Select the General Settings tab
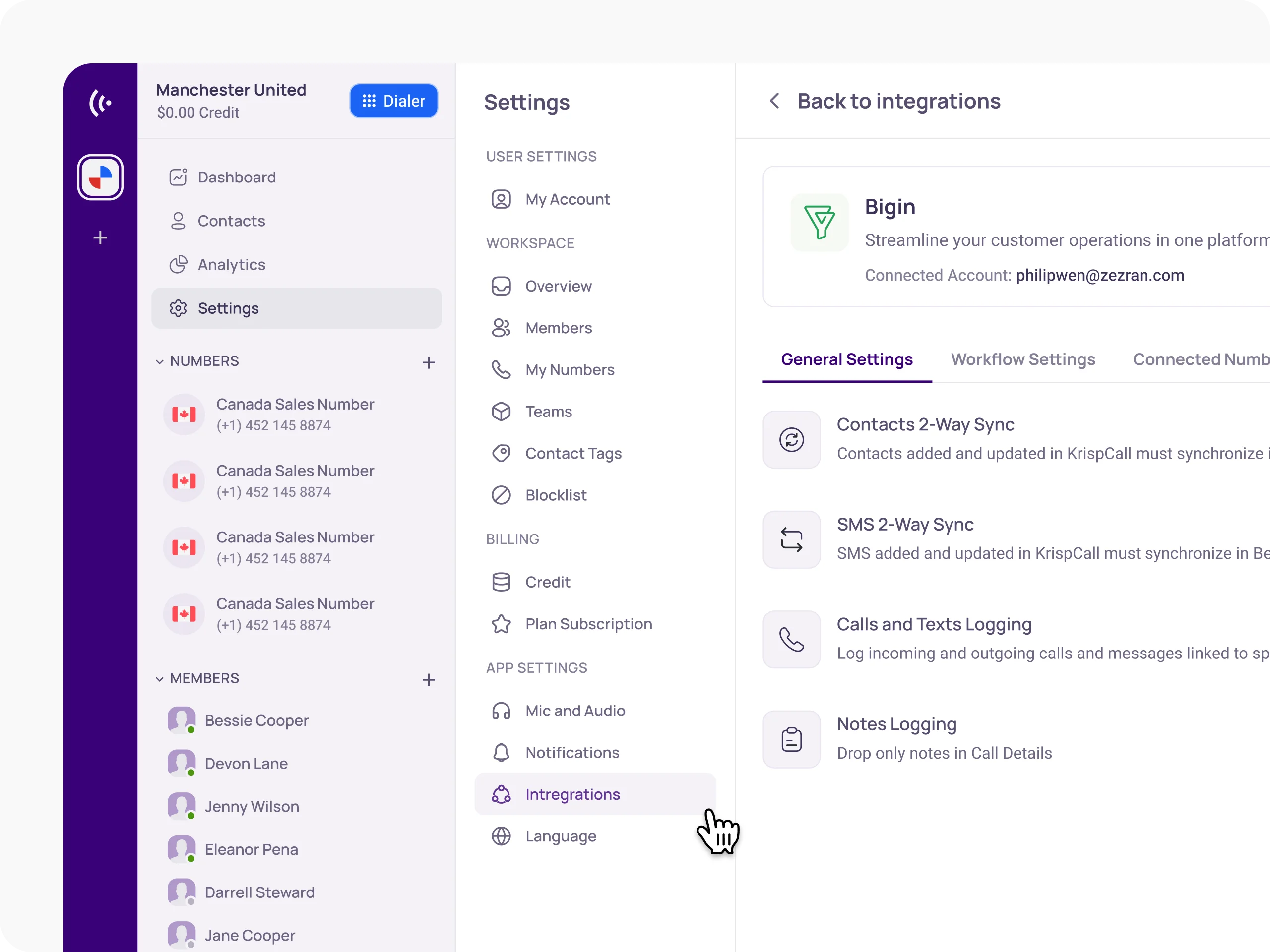This screenshot has height=952, width=1270. (847, 359)
